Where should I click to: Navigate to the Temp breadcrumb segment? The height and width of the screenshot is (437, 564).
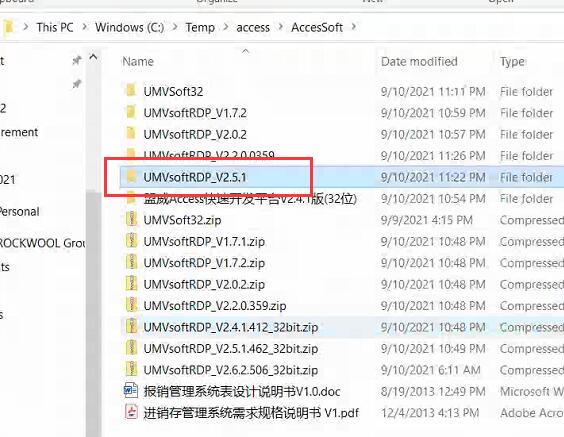click(200, 27)
